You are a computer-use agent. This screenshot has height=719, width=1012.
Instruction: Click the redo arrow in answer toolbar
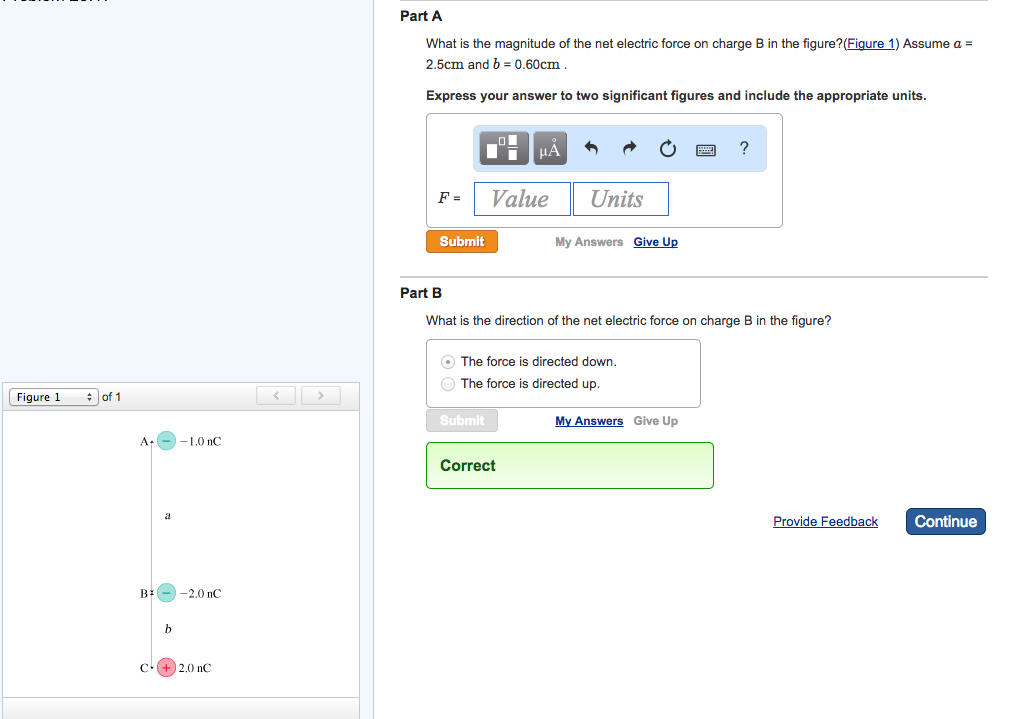click(629, 149)
